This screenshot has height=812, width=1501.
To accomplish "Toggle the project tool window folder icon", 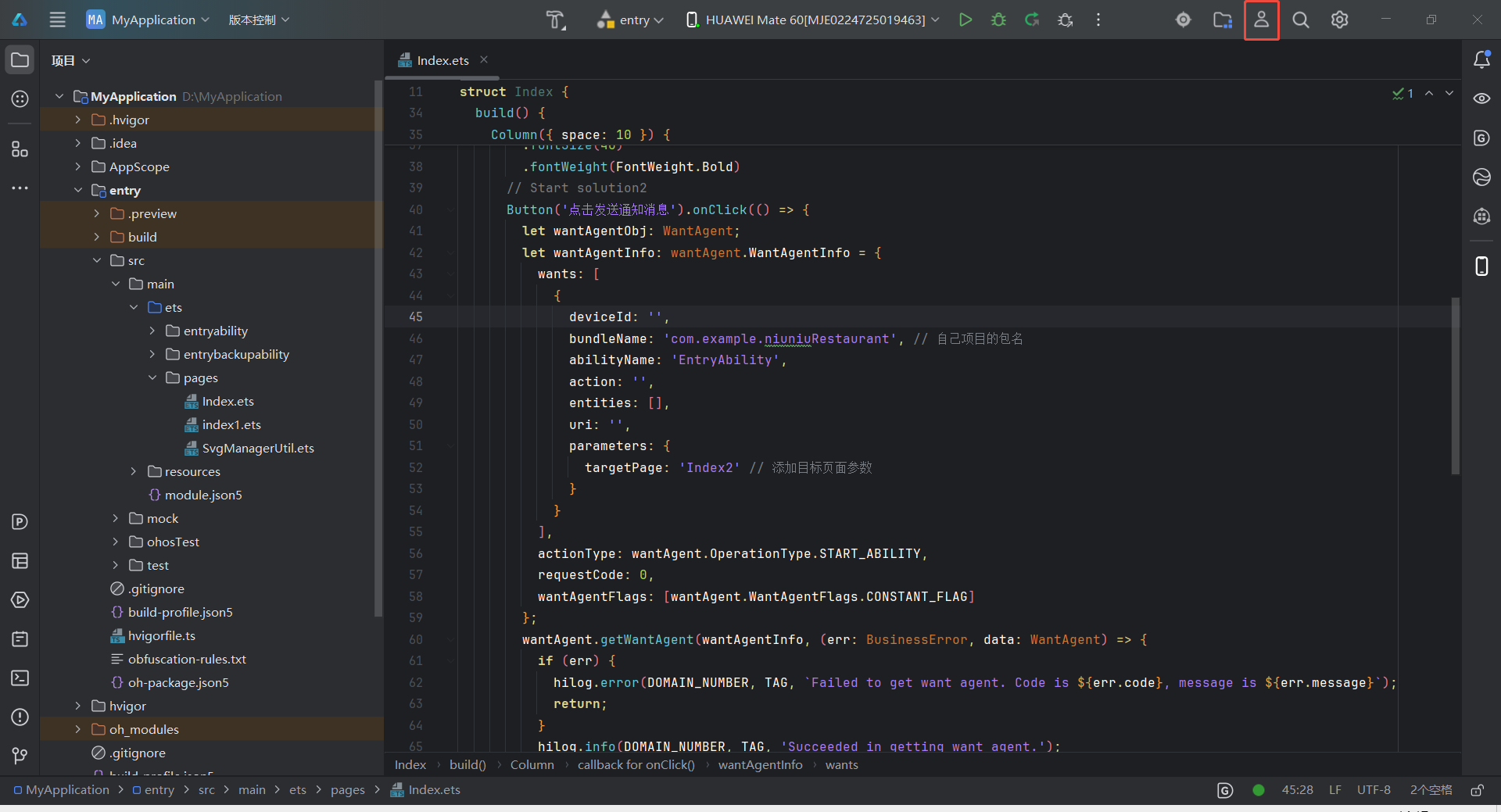I will click(20, 59).
